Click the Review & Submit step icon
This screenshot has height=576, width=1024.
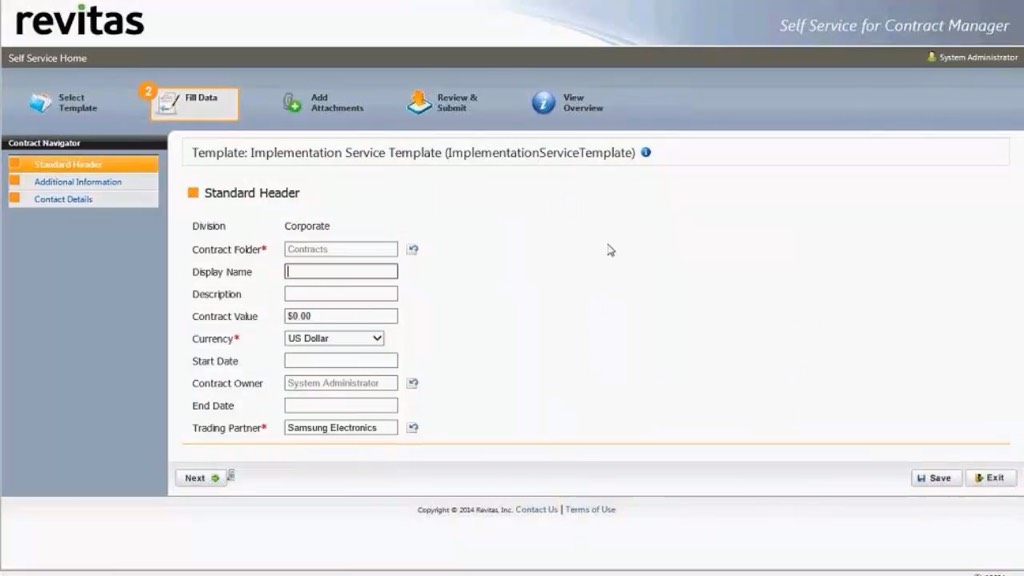419,103
